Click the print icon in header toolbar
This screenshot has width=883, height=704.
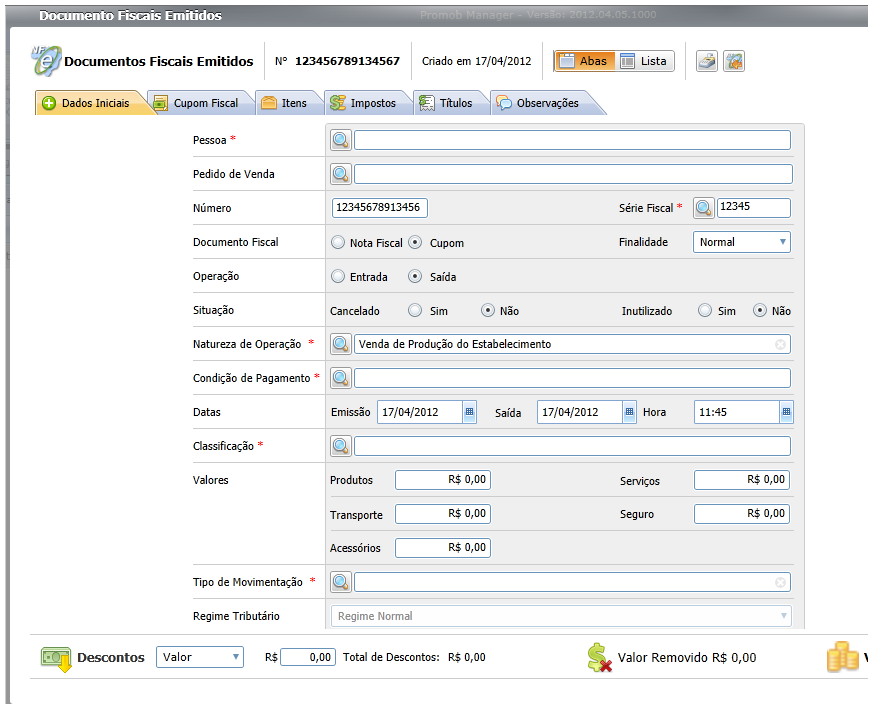click(x=707, y=61)
